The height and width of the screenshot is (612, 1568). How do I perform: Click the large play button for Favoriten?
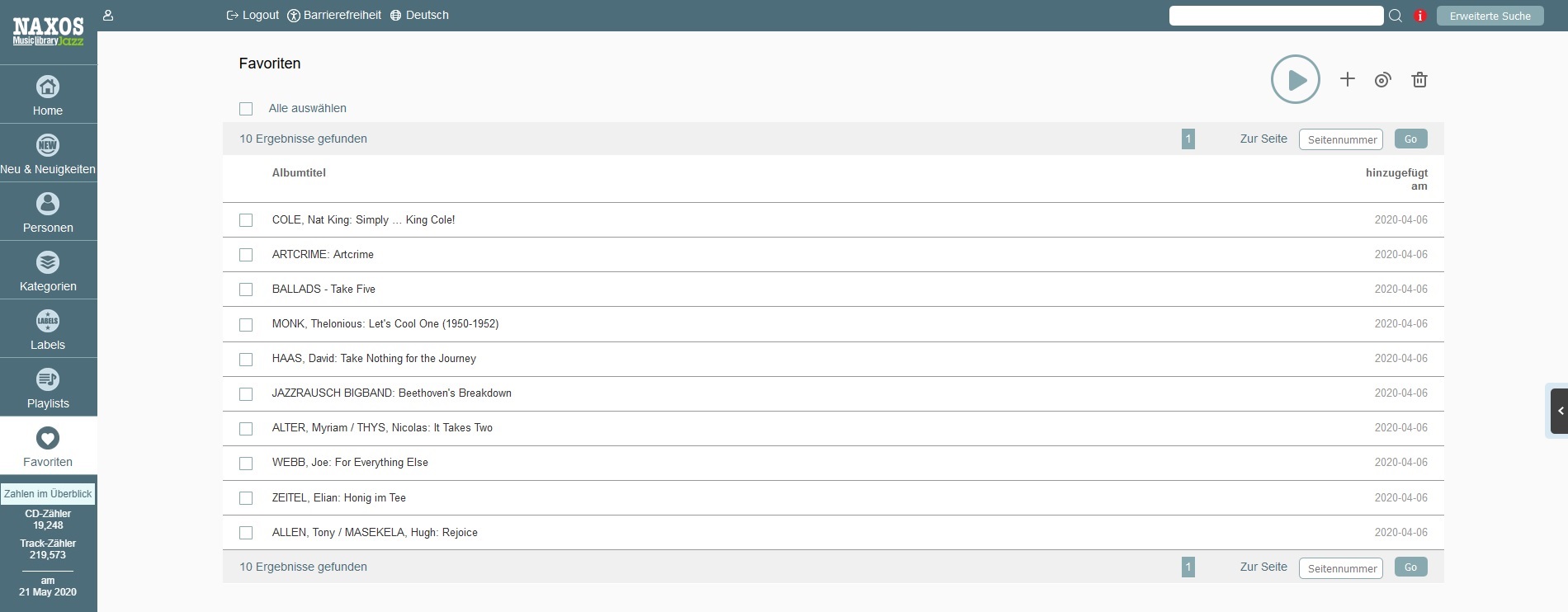tap(1295, 79)
